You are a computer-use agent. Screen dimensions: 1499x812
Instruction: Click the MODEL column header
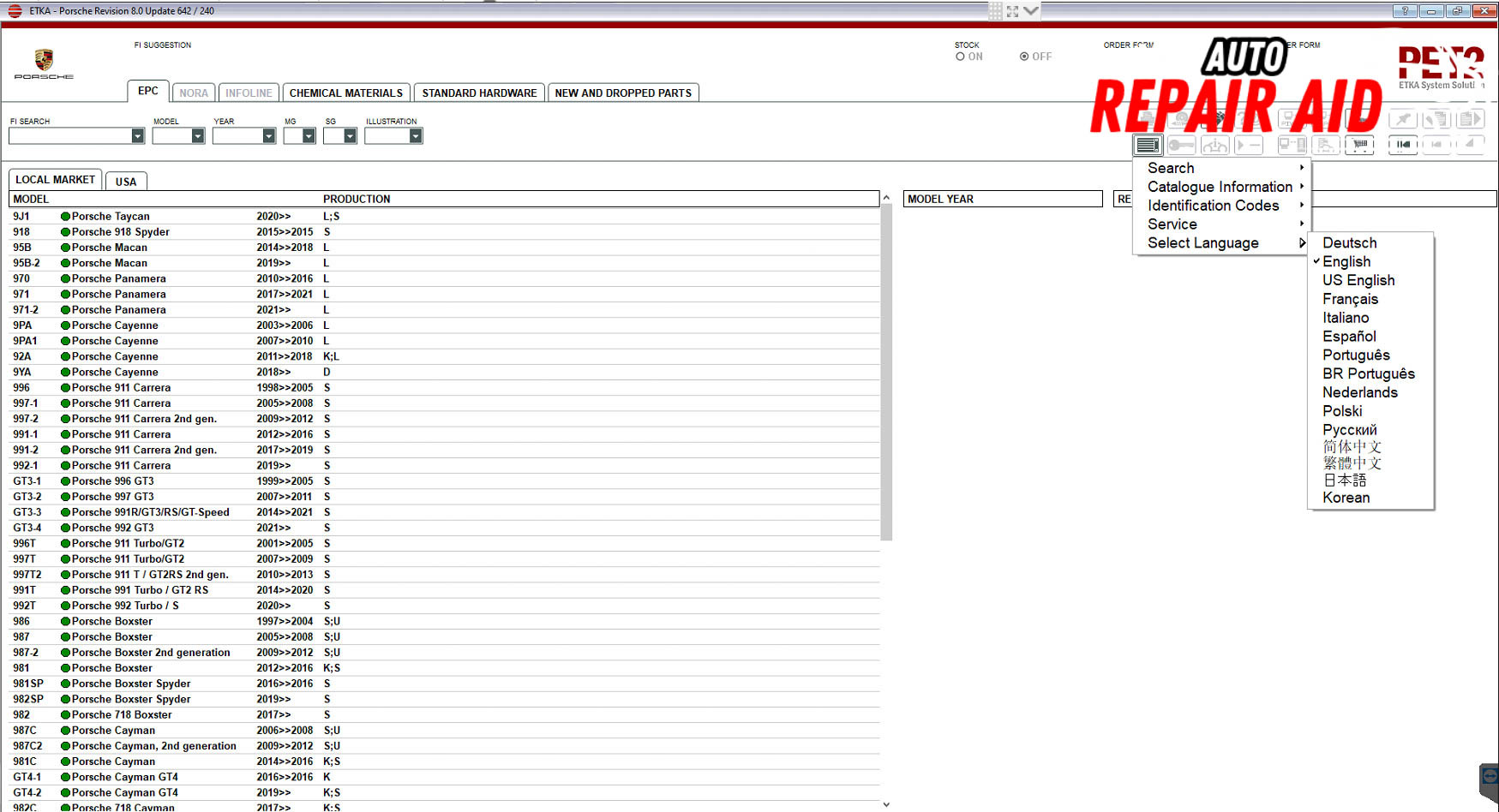point(31,199)
